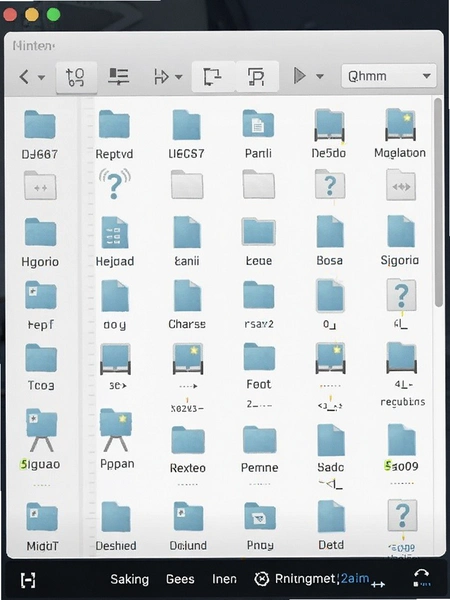Open the FepF folder

[41, 295]
